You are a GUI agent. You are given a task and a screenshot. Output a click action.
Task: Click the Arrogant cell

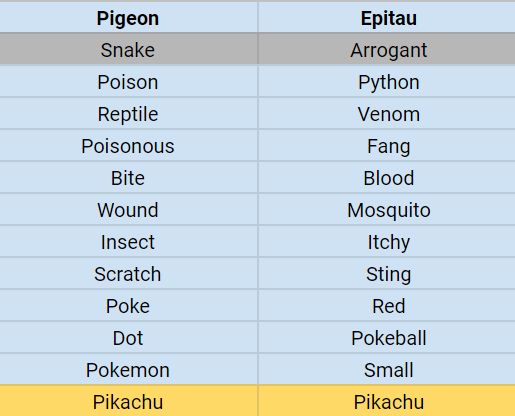coord(387,49)
